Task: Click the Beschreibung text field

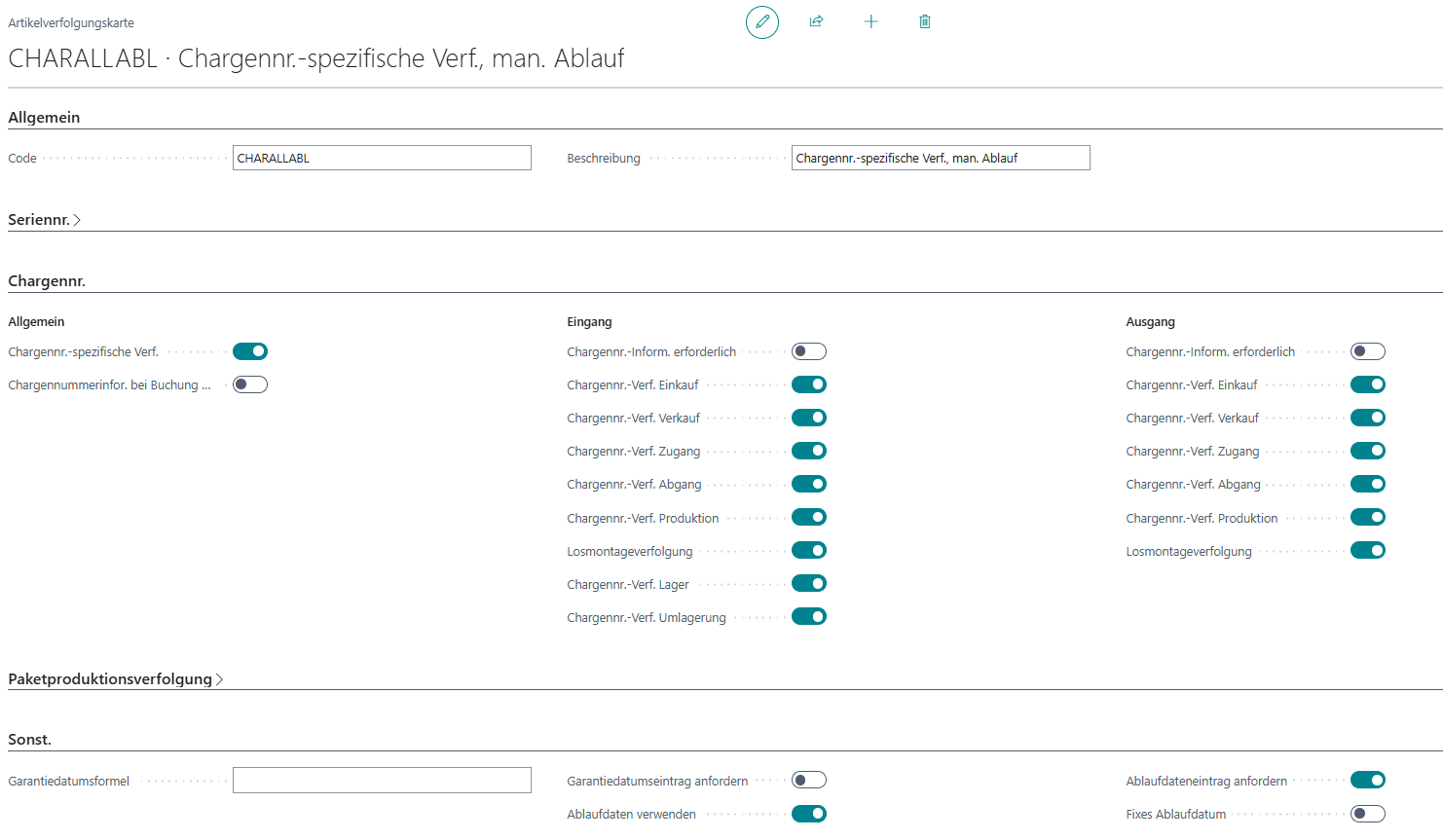Action: (941, 158)
